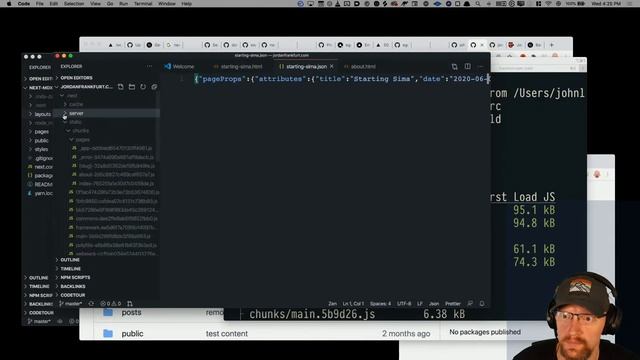Viewport: 640px width, 360px height.
Task: Click Ln 1, Col 1 cursor position
Action: [353, 303]
